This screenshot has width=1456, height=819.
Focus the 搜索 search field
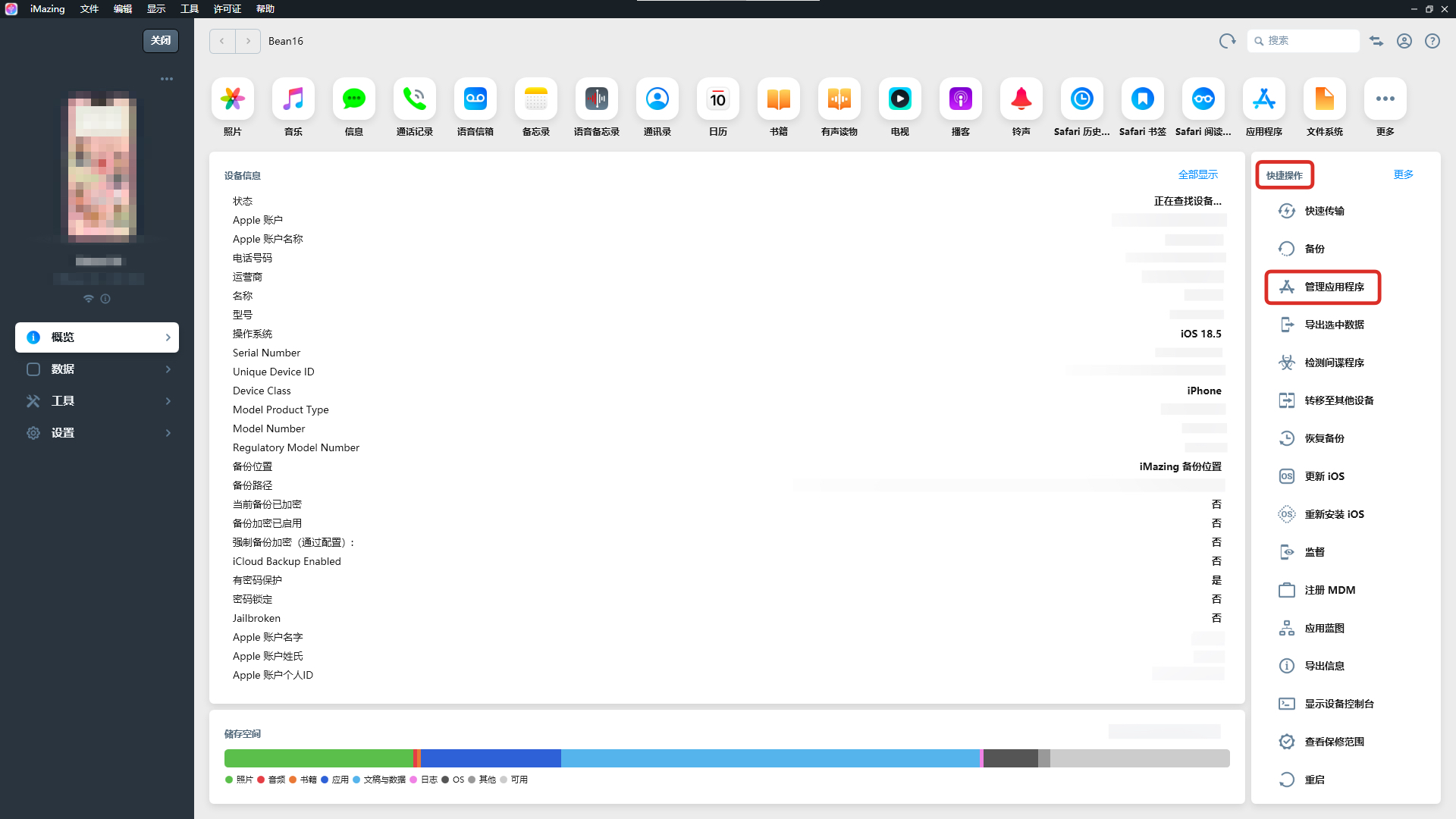pyautogui.click(x=1303, y=41)
